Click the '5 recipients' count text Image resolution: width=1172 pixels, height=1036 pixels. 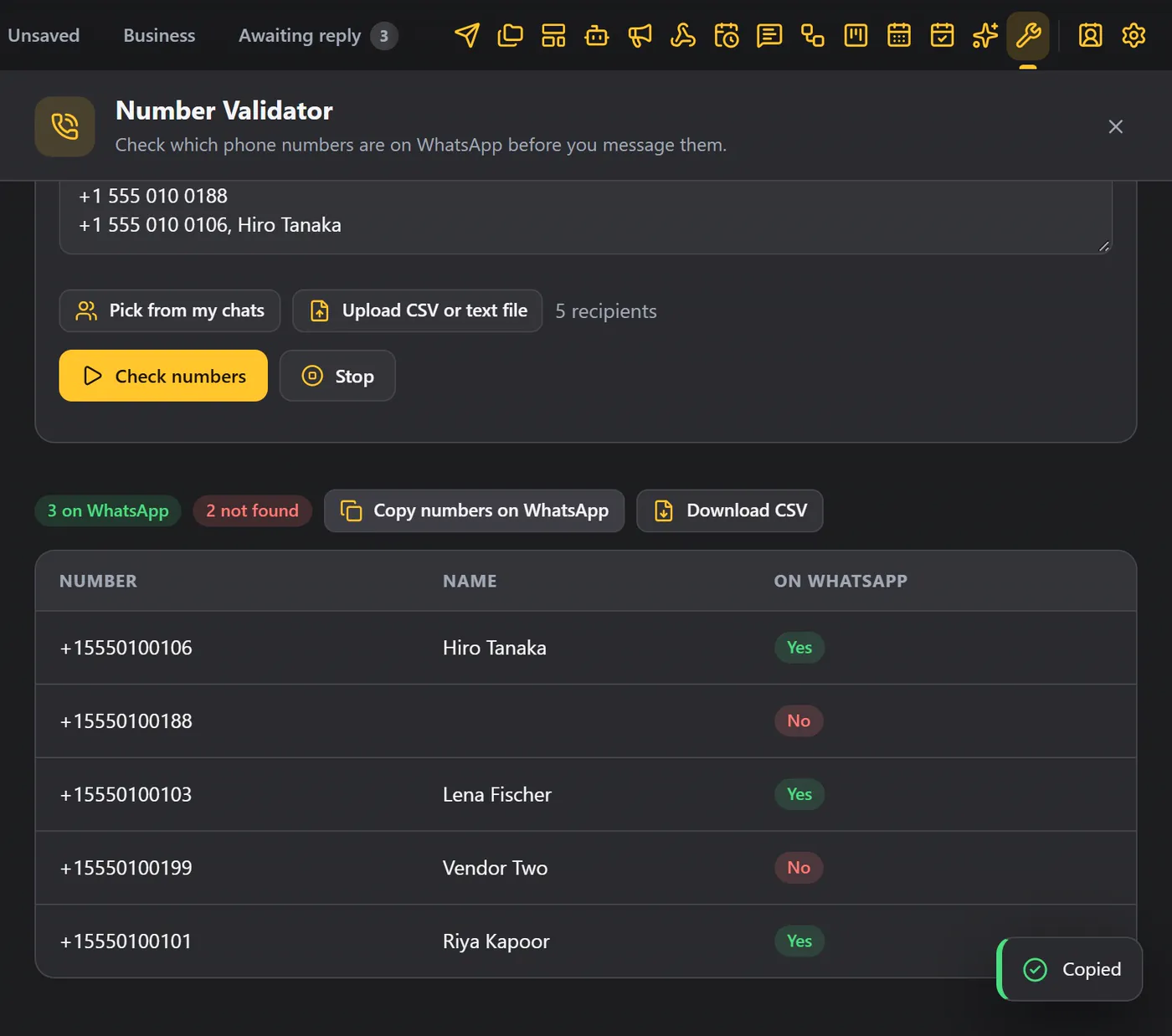(606, 311)
